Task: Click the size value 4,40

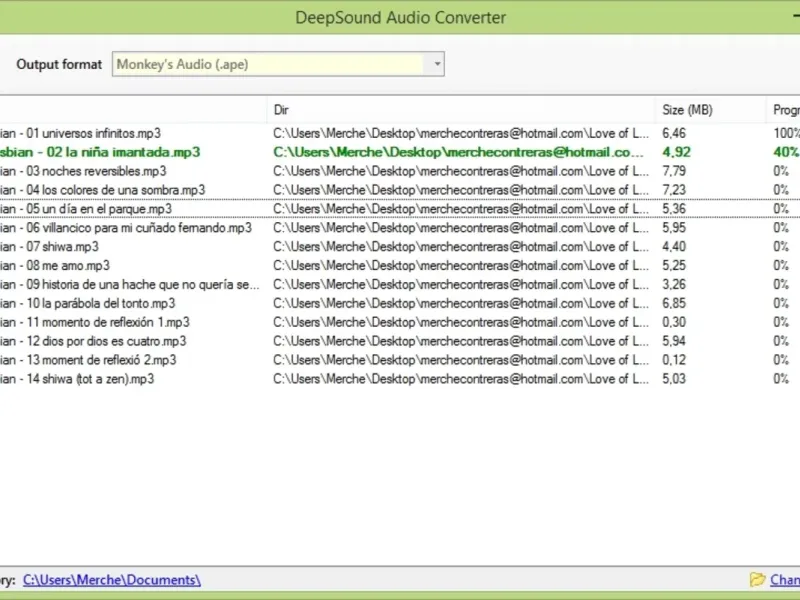Action: 674,246
